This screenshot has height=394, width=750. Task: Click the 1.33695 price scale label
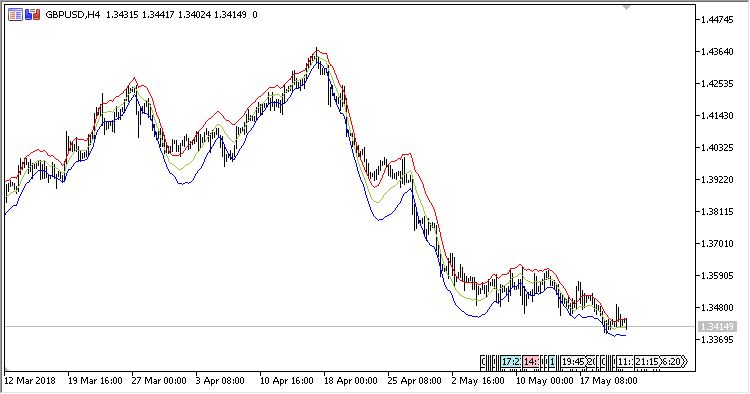point(717,340)
